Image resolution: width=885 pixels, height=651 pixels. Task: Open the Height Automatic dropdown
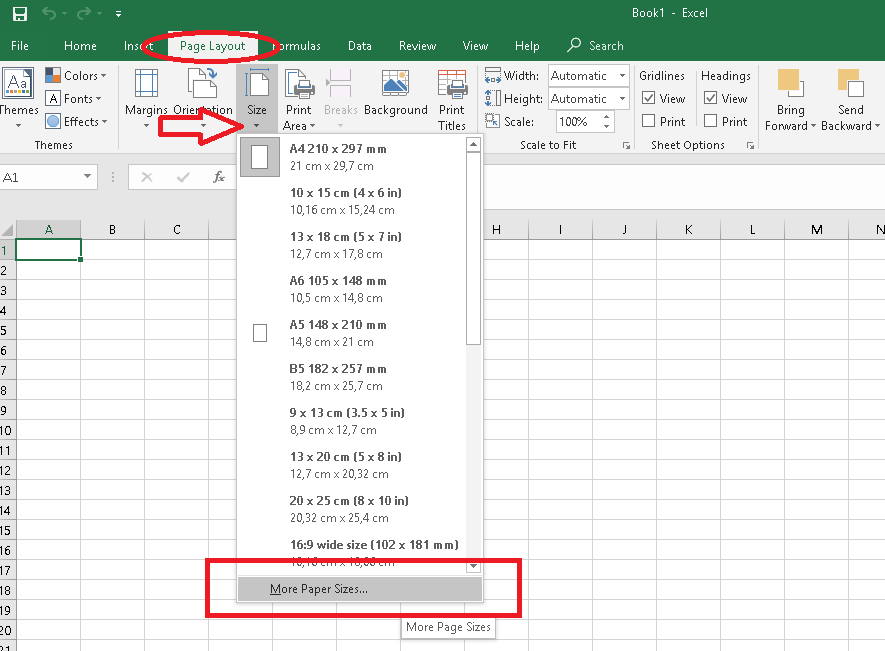click(621, 98)
